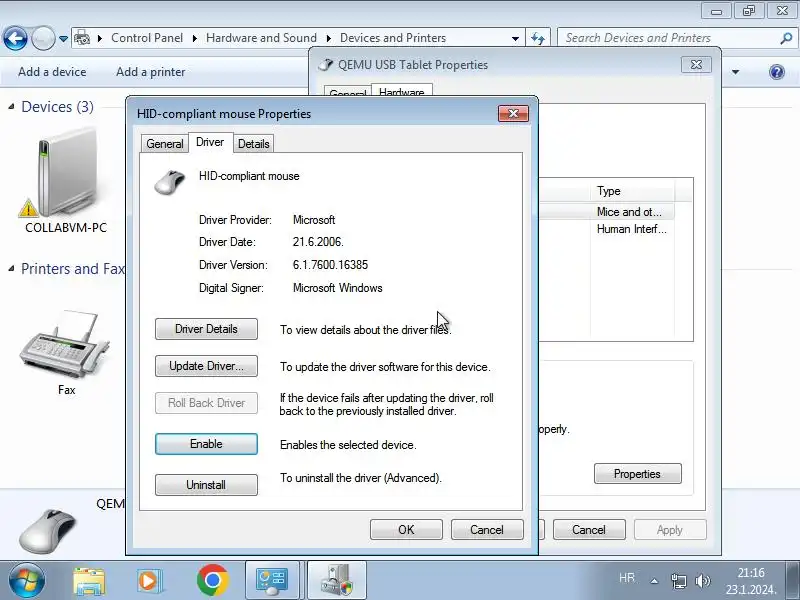Show hidden tray icons arrow
Viewport: 800px width, 600px height.
point(654,581)
